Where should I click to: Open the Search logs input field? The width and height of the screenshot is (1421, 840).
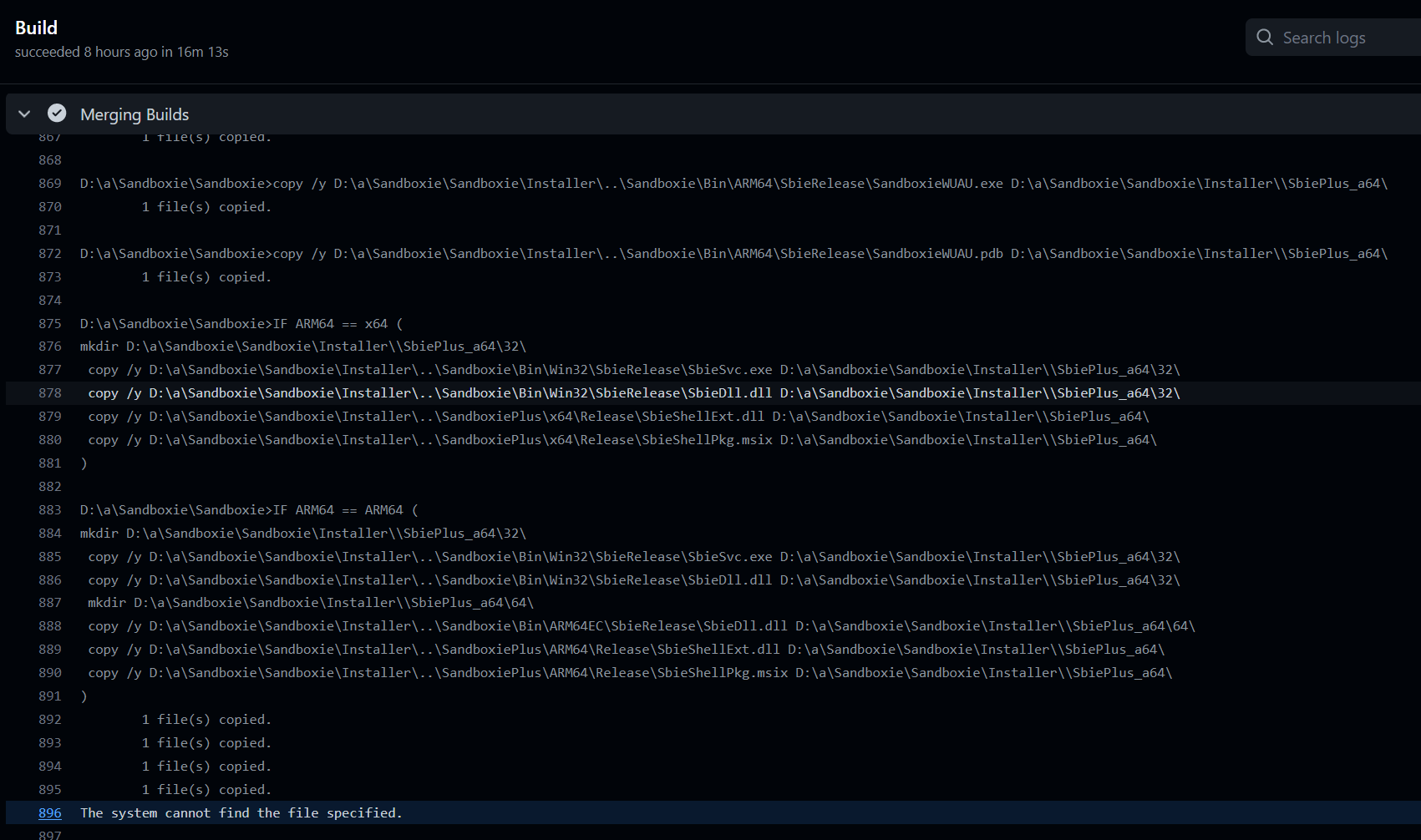click(1328, 37)
